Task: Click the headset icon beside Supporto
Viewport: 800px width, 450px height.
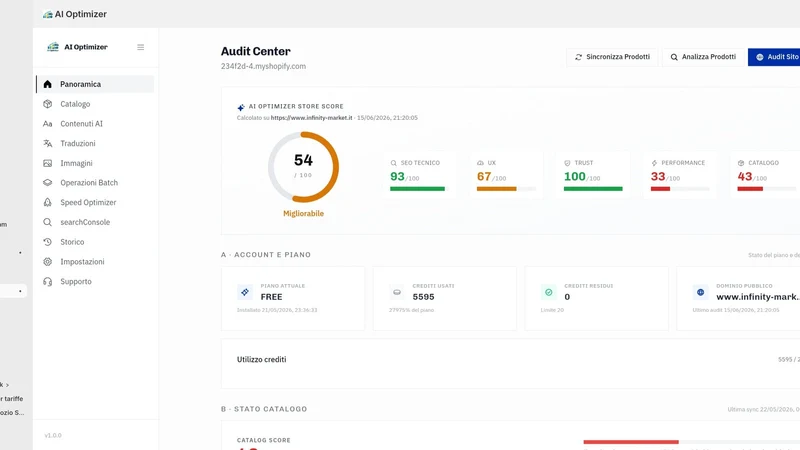Action: (x=47, y=282)
